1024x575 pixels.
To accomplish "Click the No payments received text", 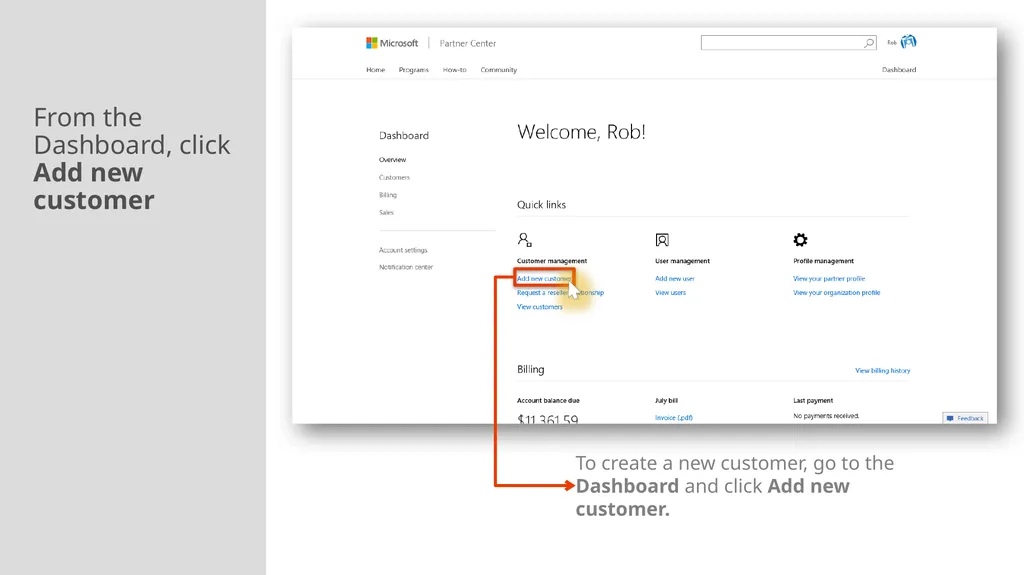I will coord(826,416).
